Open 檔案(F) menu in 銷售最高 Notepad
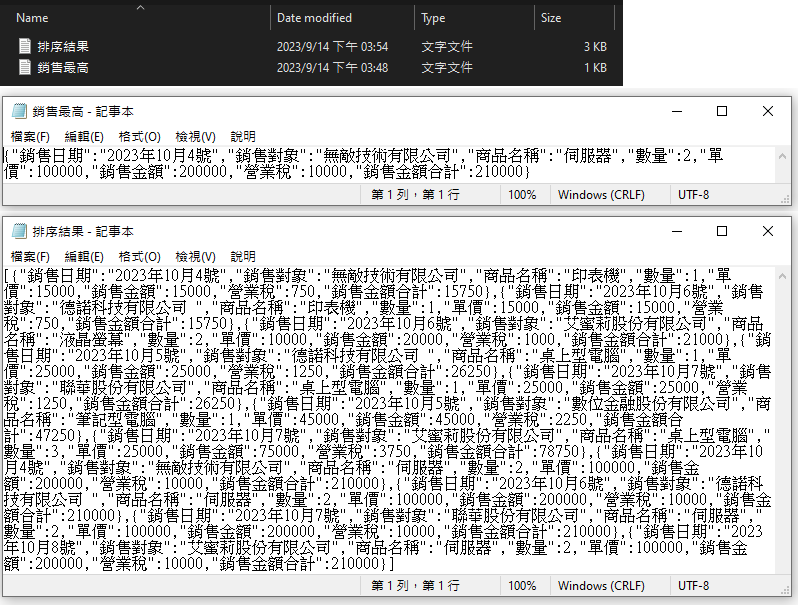The height and width of the screenshot is (605, 798). 31,136
